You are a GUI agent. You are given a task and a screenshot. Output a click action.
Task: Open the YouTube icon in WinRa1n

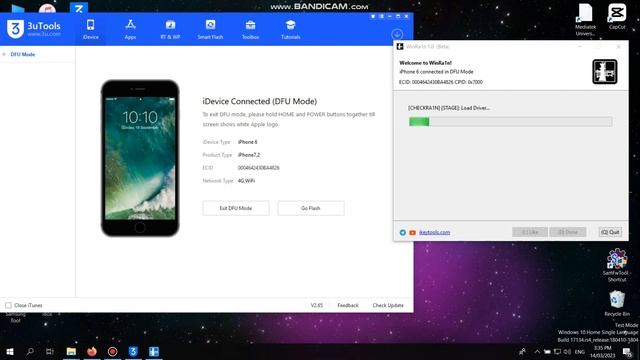coord(412,232)
